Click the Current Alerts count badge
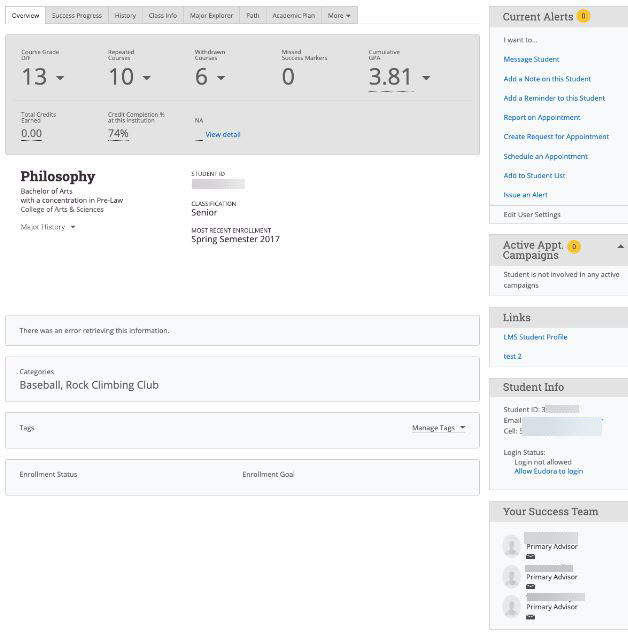Screen dimensions: 628x634 point(583,16)
